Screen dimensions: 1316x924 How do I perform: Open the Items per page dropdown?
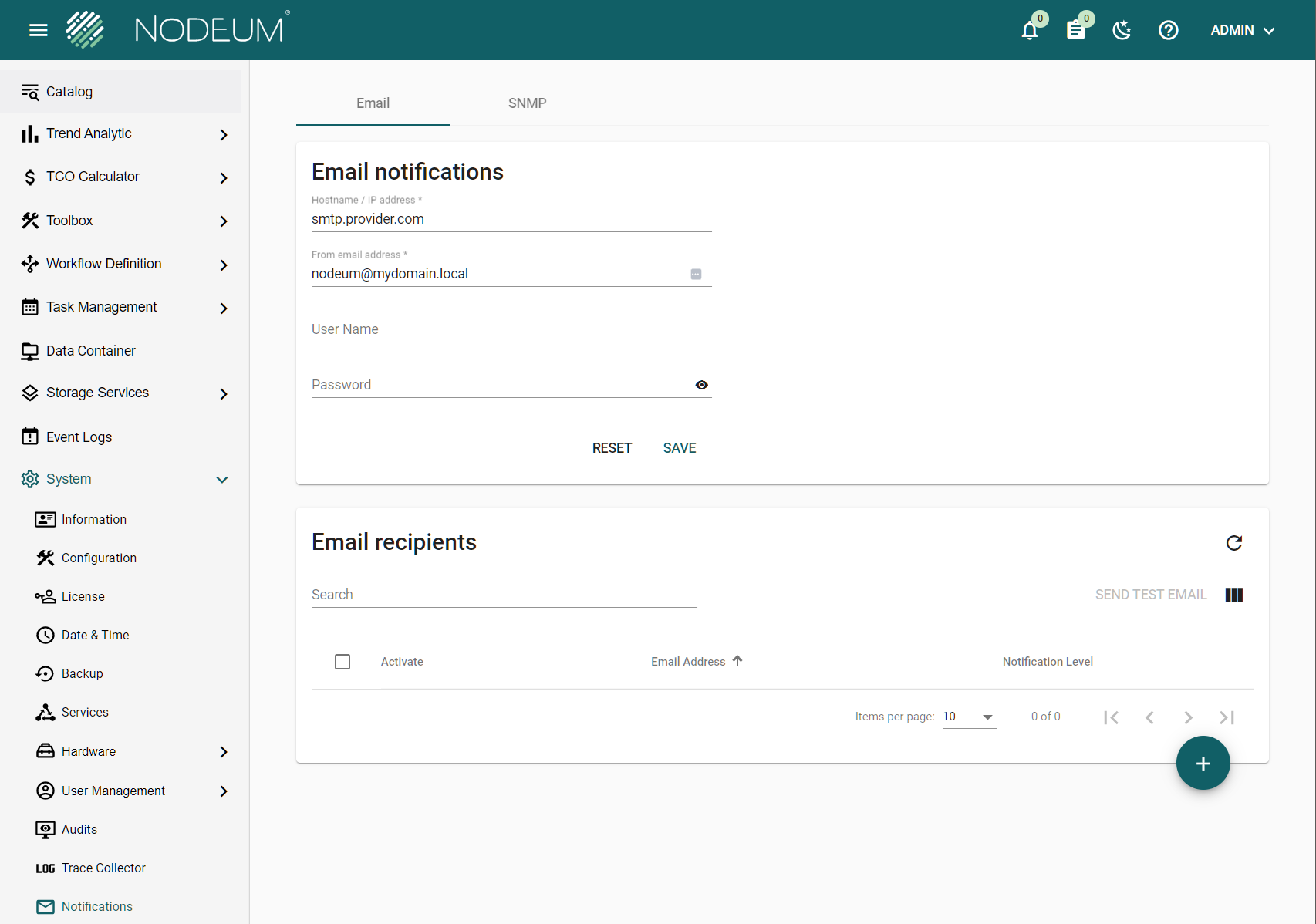[969, 717]
